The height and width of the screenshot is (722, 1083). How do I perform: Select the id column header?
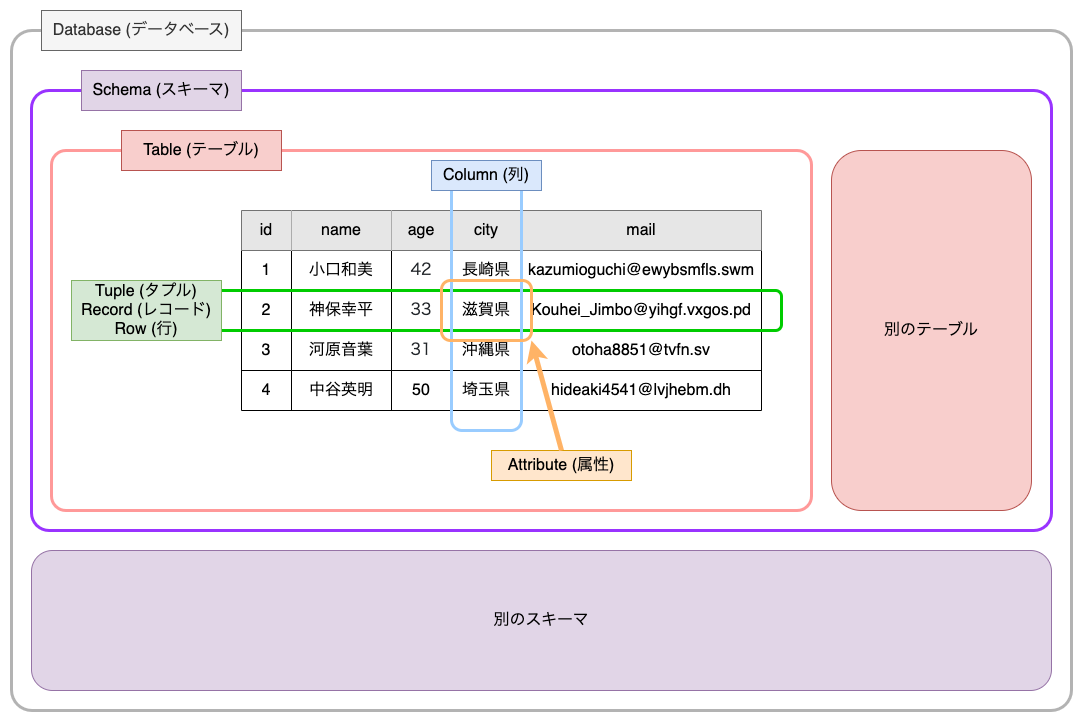[266, 230]
